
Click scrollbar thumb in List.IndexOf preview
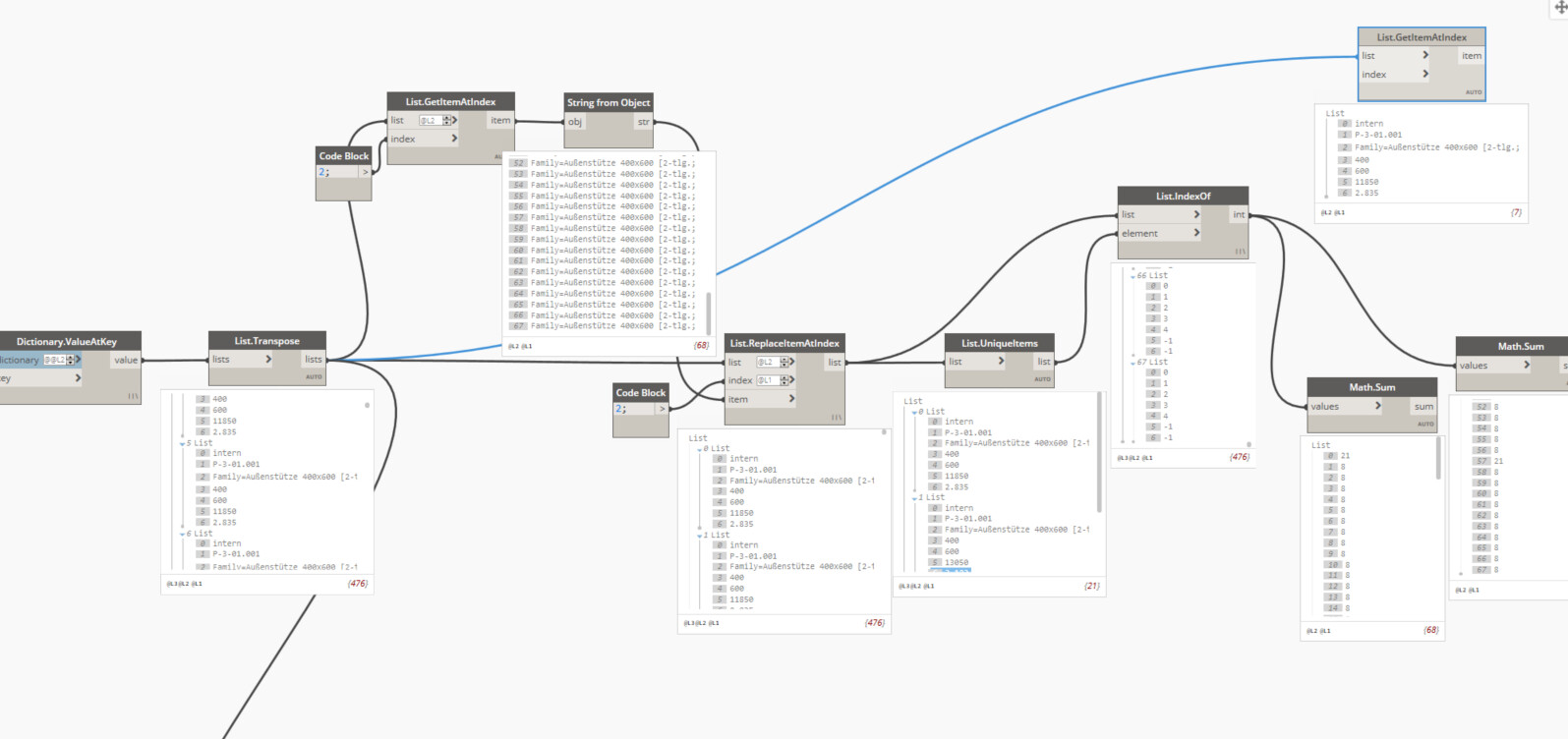pyautogui.click(x=1249, y=445)
